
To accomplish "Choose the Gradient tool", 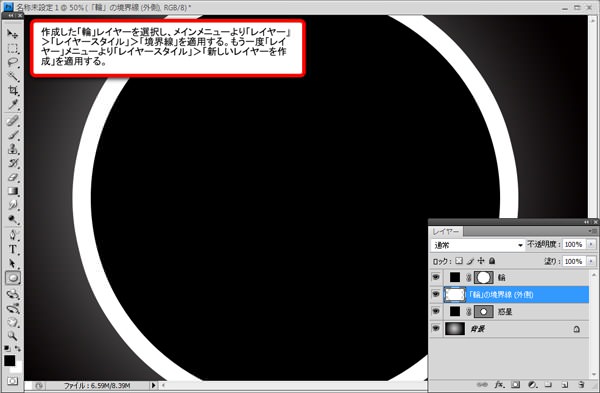I will [x=13, y=191].
